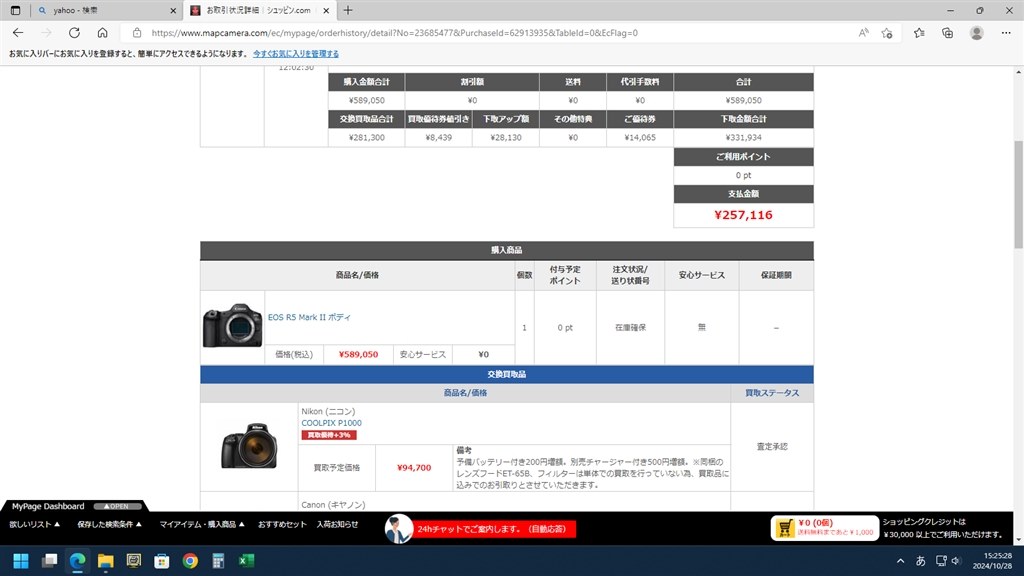This screenshot has height=576, width=1024.
Task: Open the EOS R5 Mark II ボディ link
Action: [309, 317]
